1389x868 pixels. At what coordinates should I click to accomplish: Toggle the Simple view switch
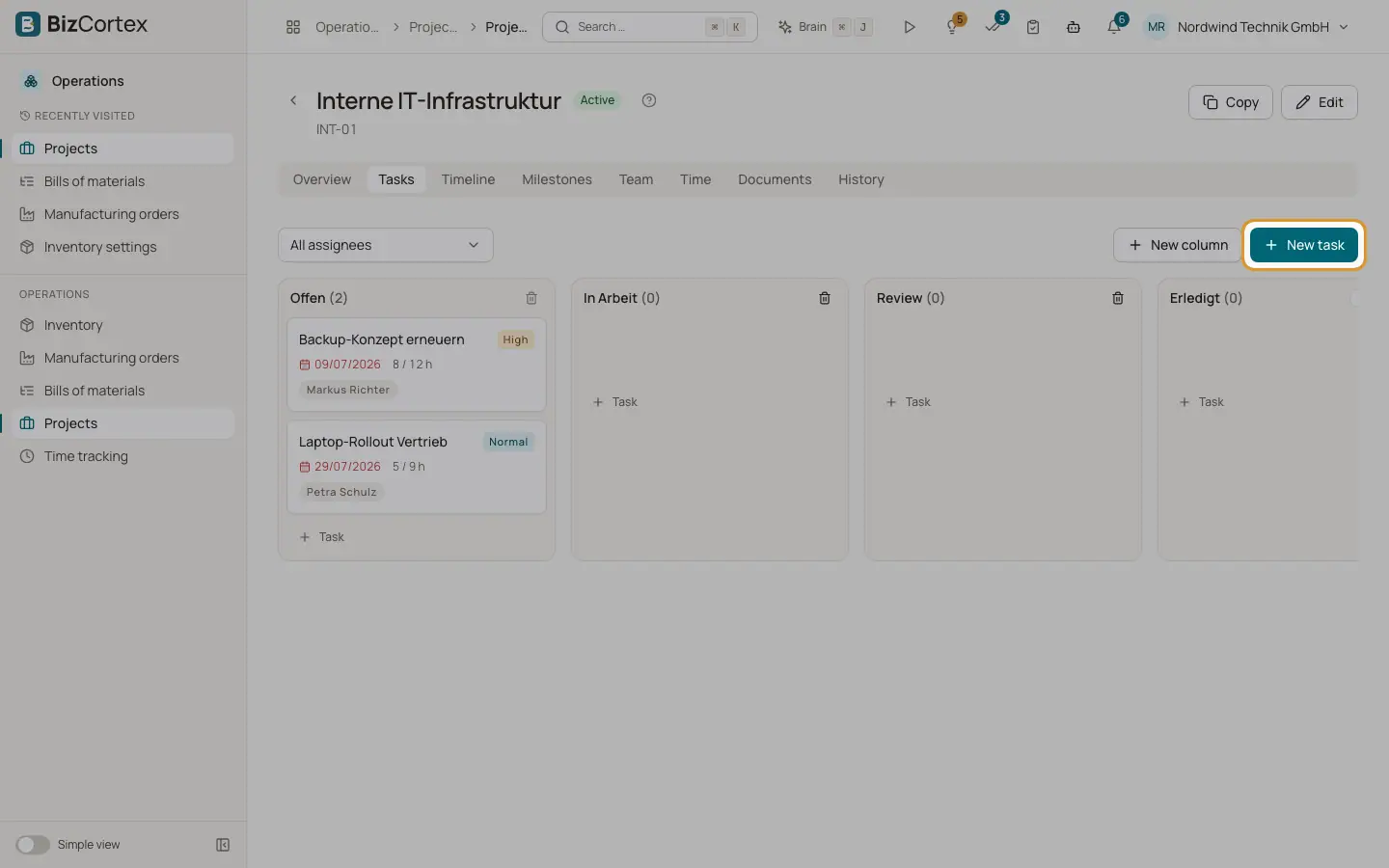tap(33, 845)
